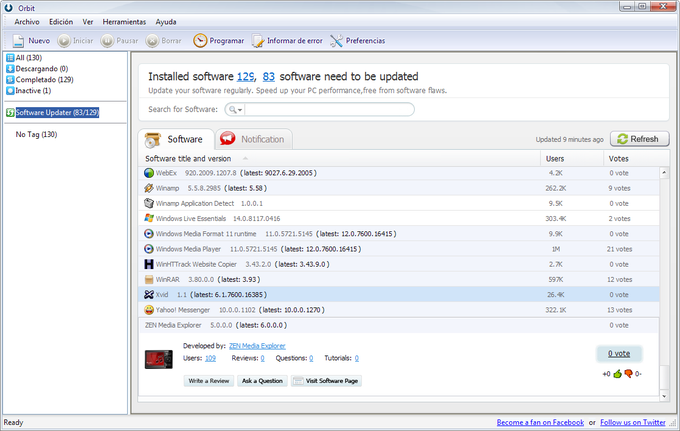Click the Orbit application logo in title bar
Viewport: 680px width, 431px height.
pos(8,8)
